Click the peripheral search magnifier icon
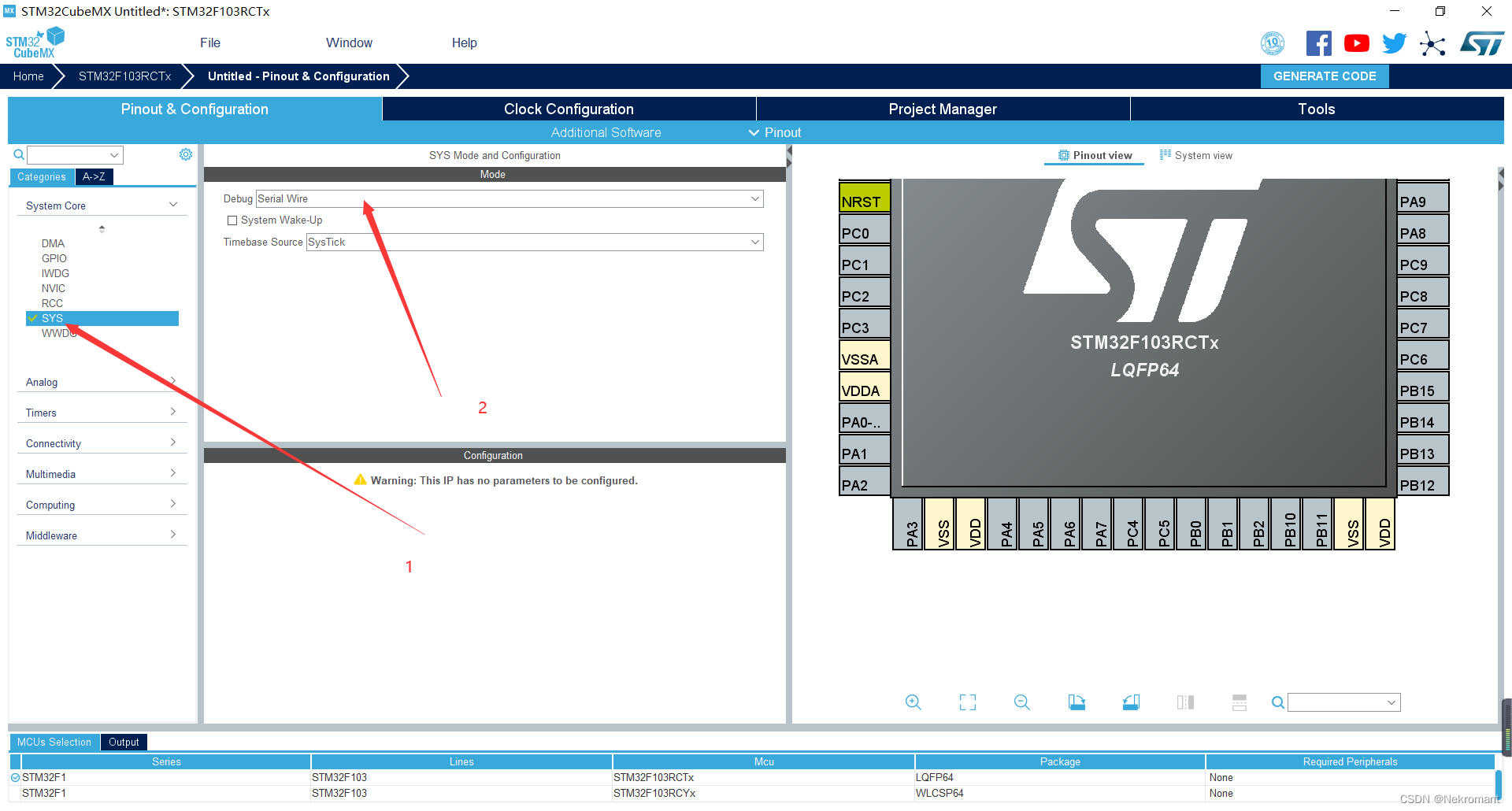1512x811 pixels. (19, 155)
